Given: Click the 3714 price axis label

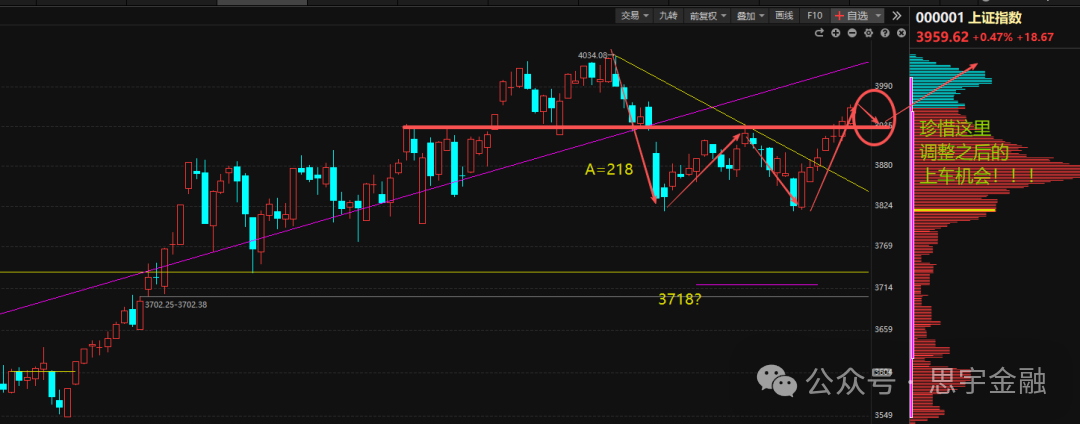Looking at the screenshot, I should (884, 287).
